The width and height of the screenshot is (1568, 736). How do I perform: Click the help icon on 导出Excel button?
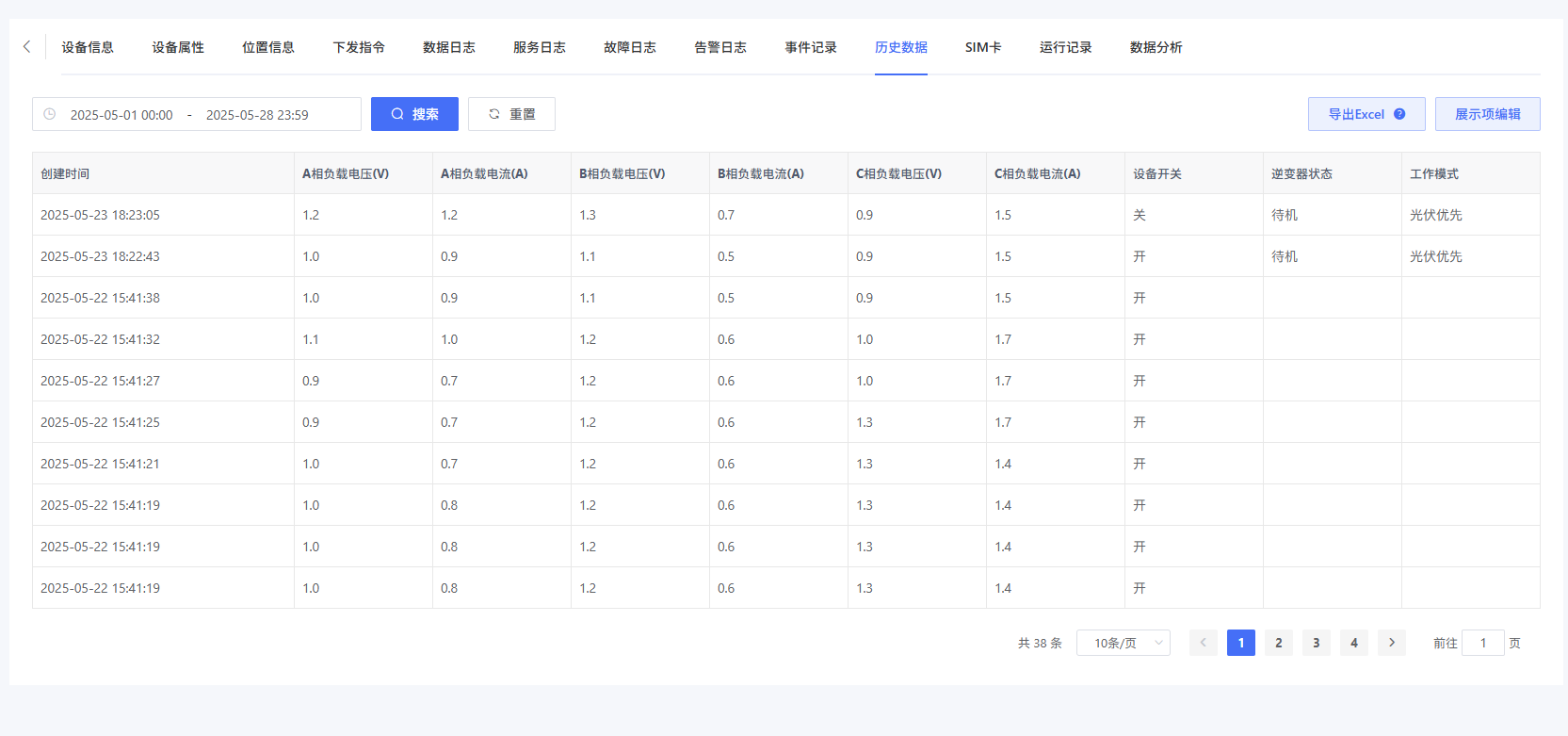coord(1399,114)
